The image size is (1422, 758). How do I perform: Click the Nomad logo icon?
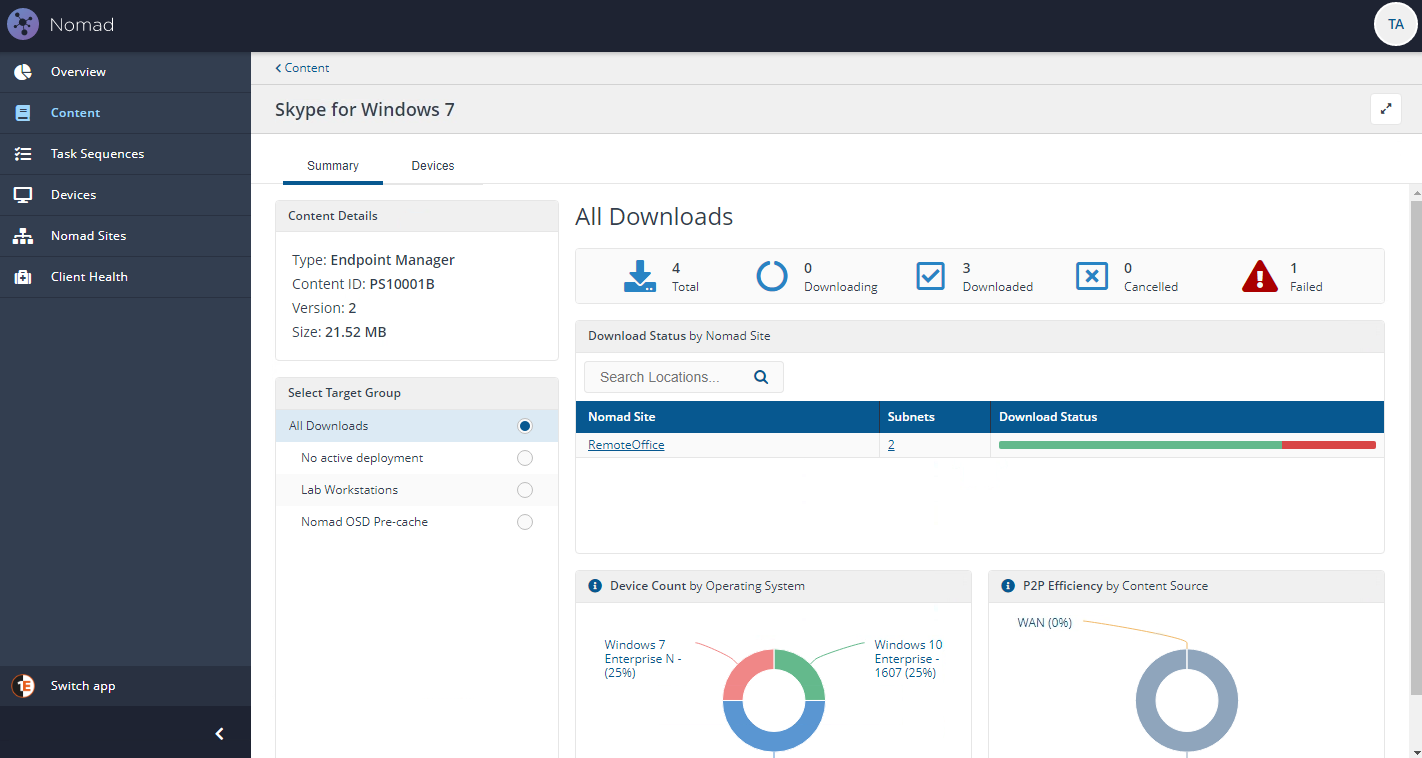pos(23,24)
